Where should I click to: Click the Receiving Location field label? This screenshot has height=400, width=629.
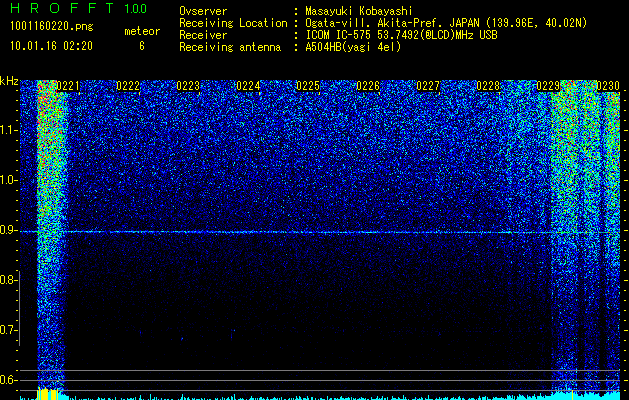click(233, 23)
